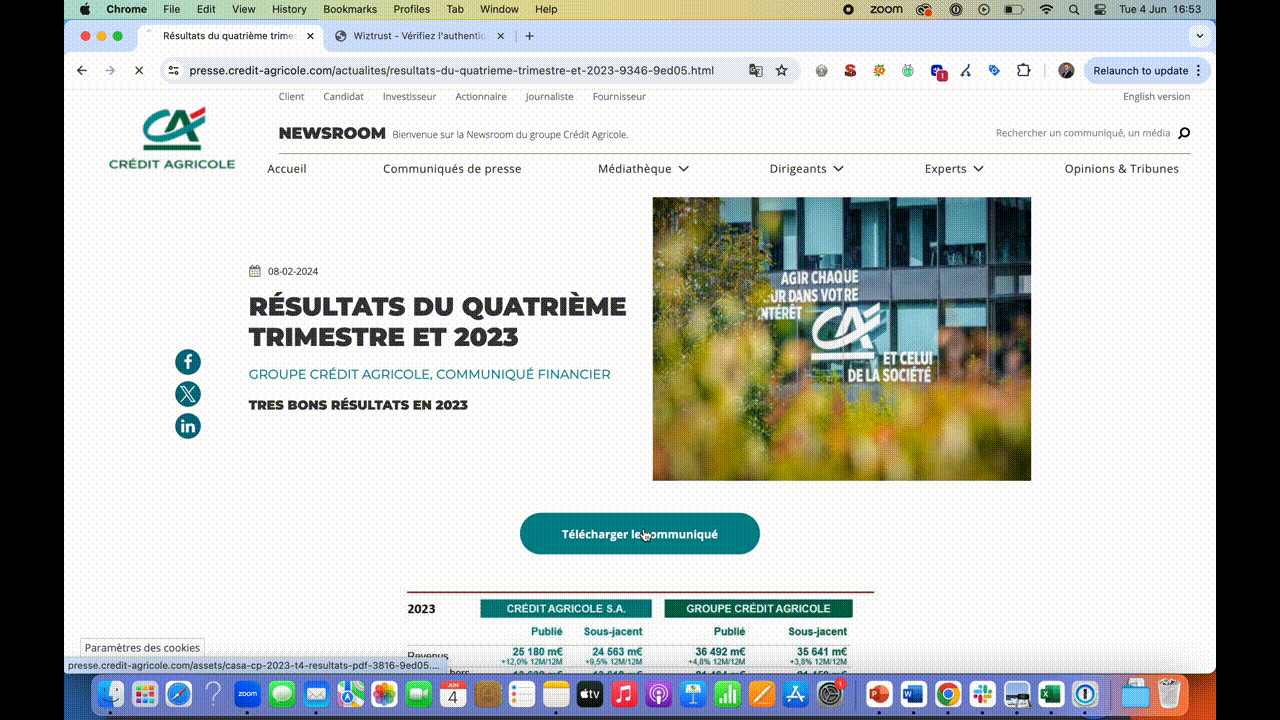Open Messages in the Dock

point(281,693)
